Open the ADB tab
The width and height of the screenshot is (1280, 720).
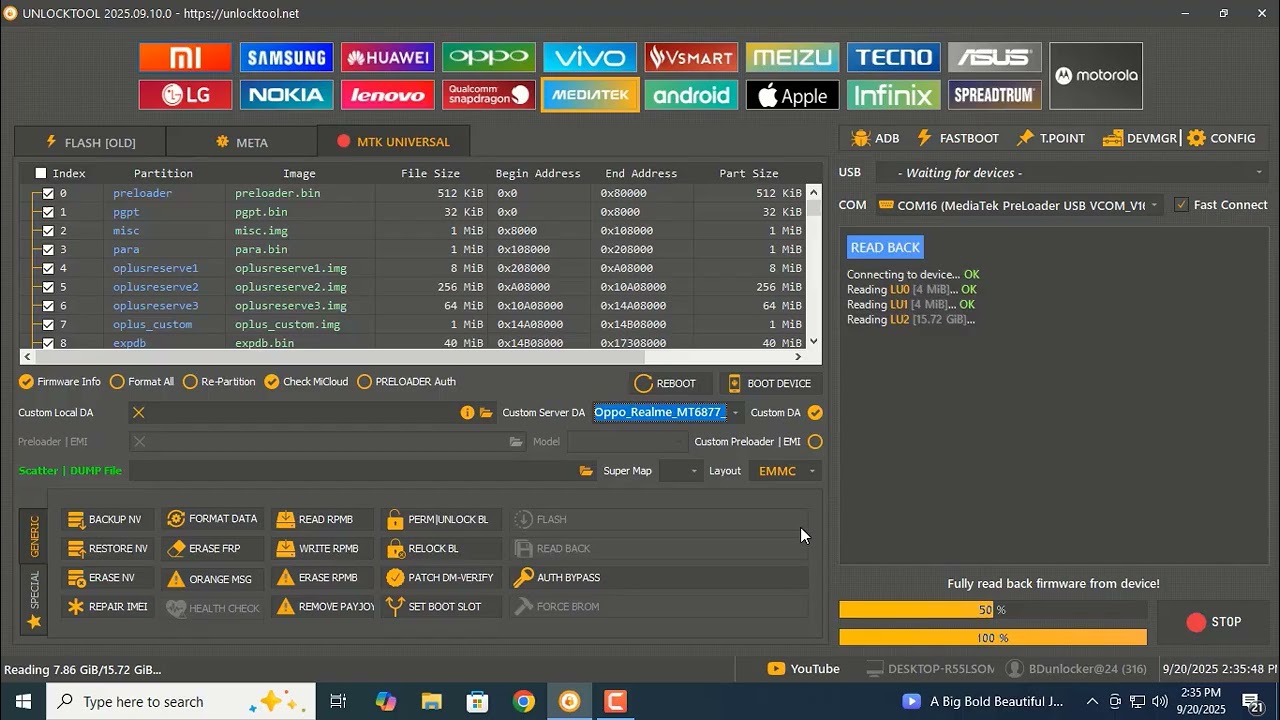pos(875,138)
